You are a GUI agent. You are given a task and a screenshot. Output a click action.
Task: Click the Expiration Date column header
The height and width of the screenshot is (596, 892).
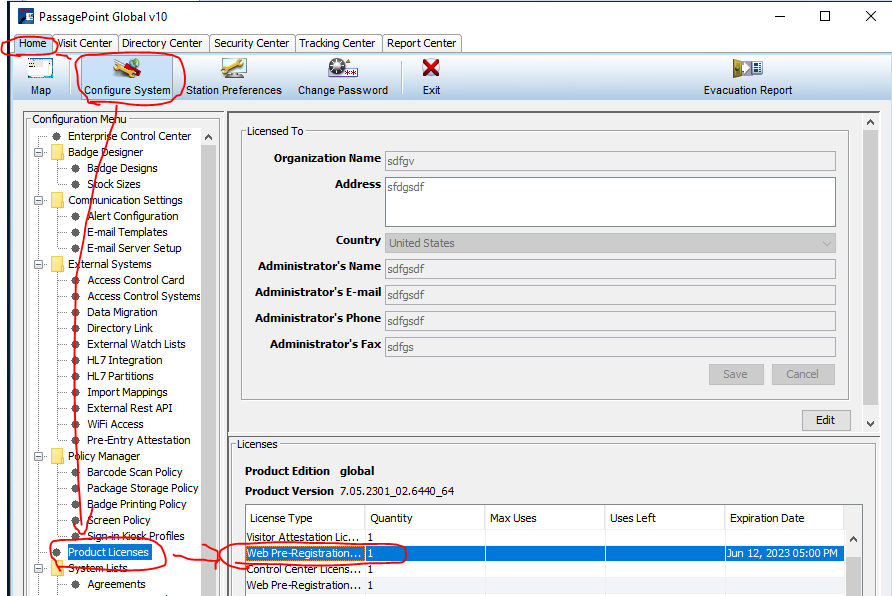(x=784, y=518)
